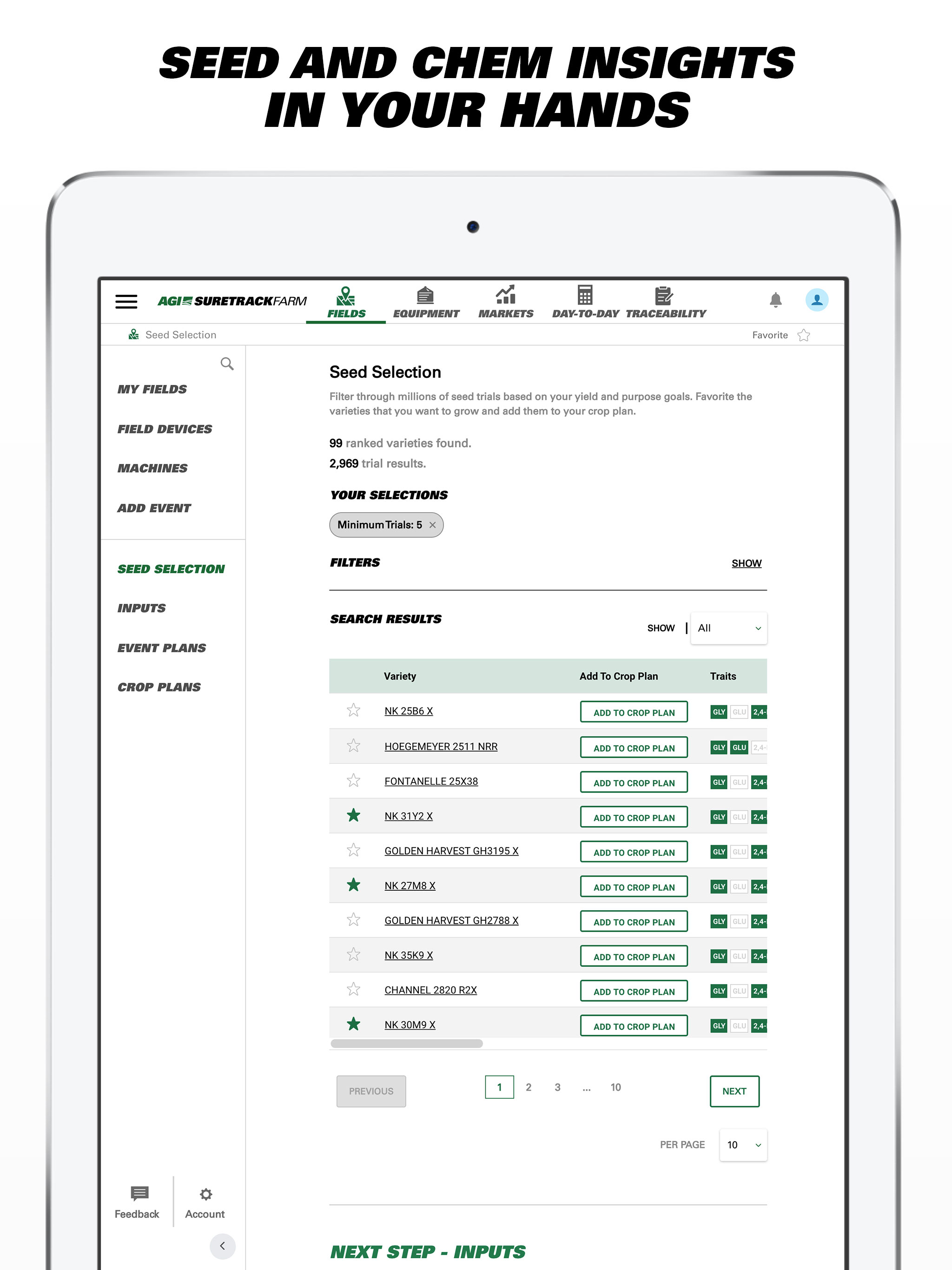Click GLU trait badge for HOEGEMEYER 2511 NRR
The image size is (952, 1270).
(739, 747)
